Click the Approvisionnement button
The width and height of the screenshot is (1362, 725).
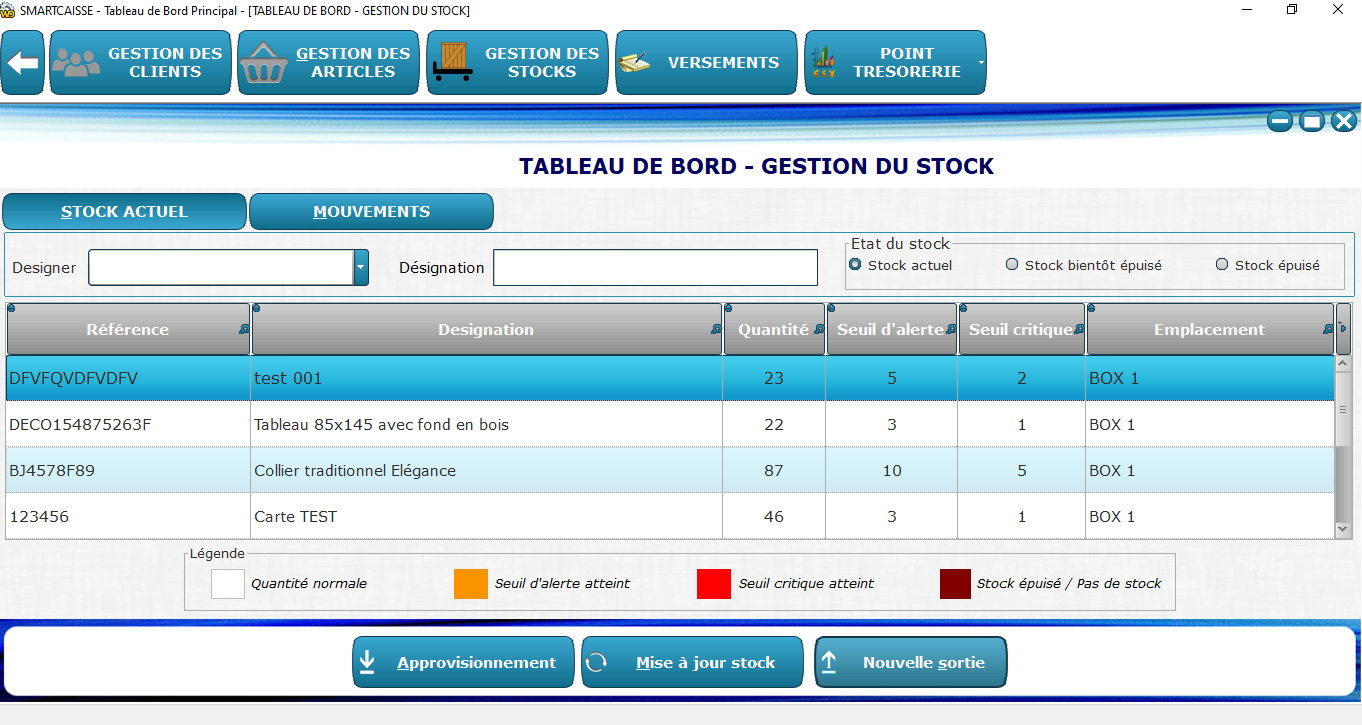[x=463, y=662]
